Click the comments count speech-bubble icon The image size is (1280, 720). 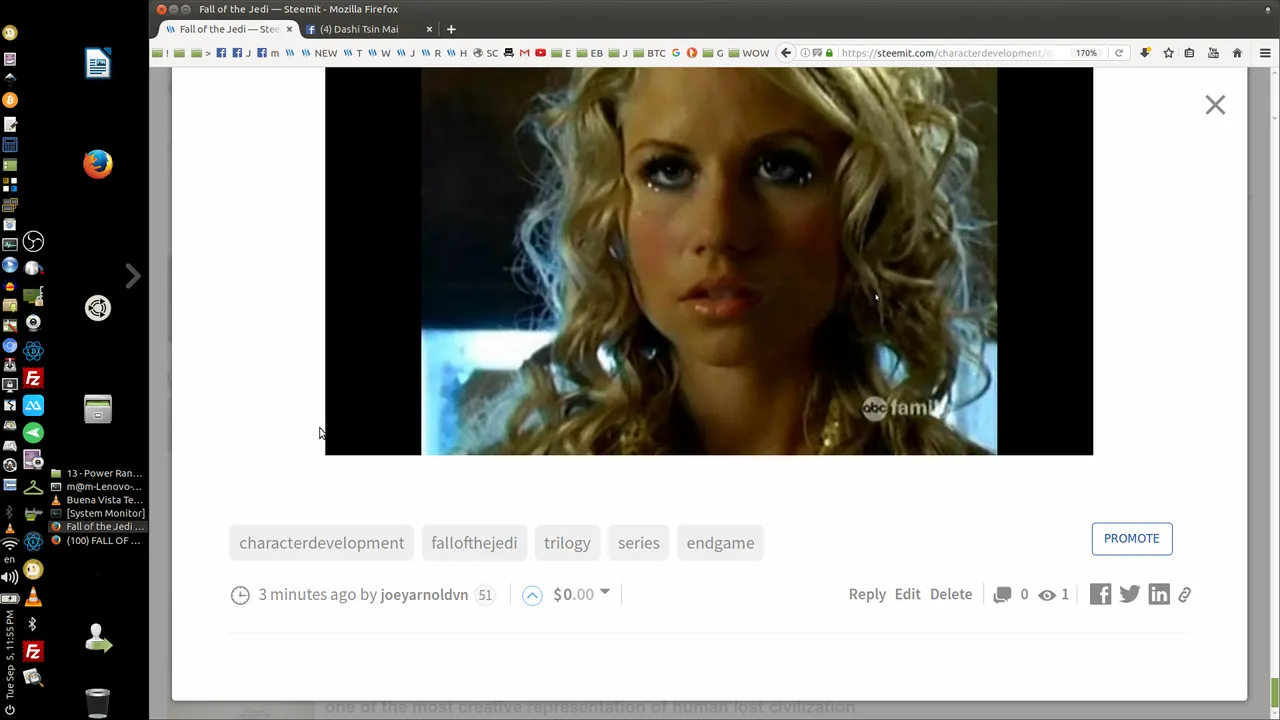pyautogui.click(x=1002, y=594)
